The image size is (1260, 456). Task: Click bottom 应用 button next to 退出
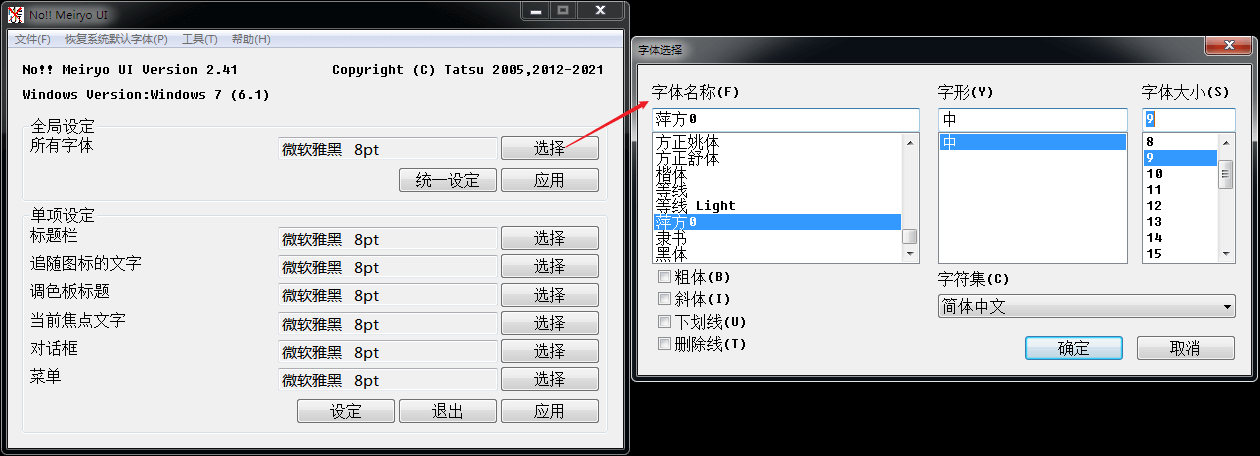(549, 411)
